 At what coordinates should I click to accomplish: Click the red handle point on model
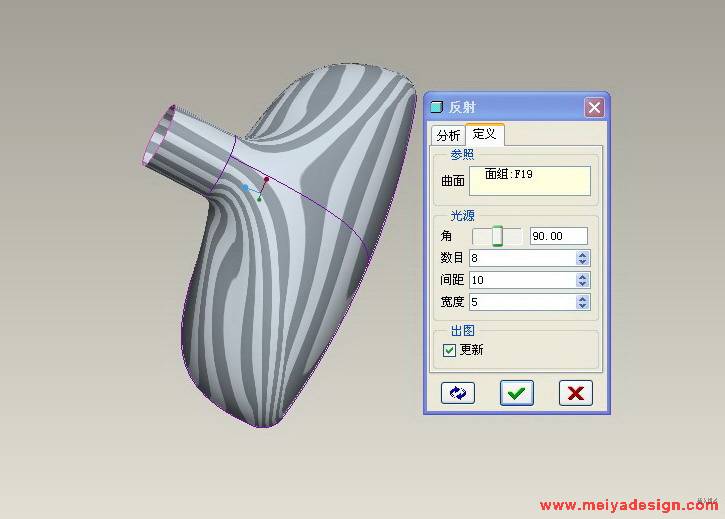click(267, 179)
